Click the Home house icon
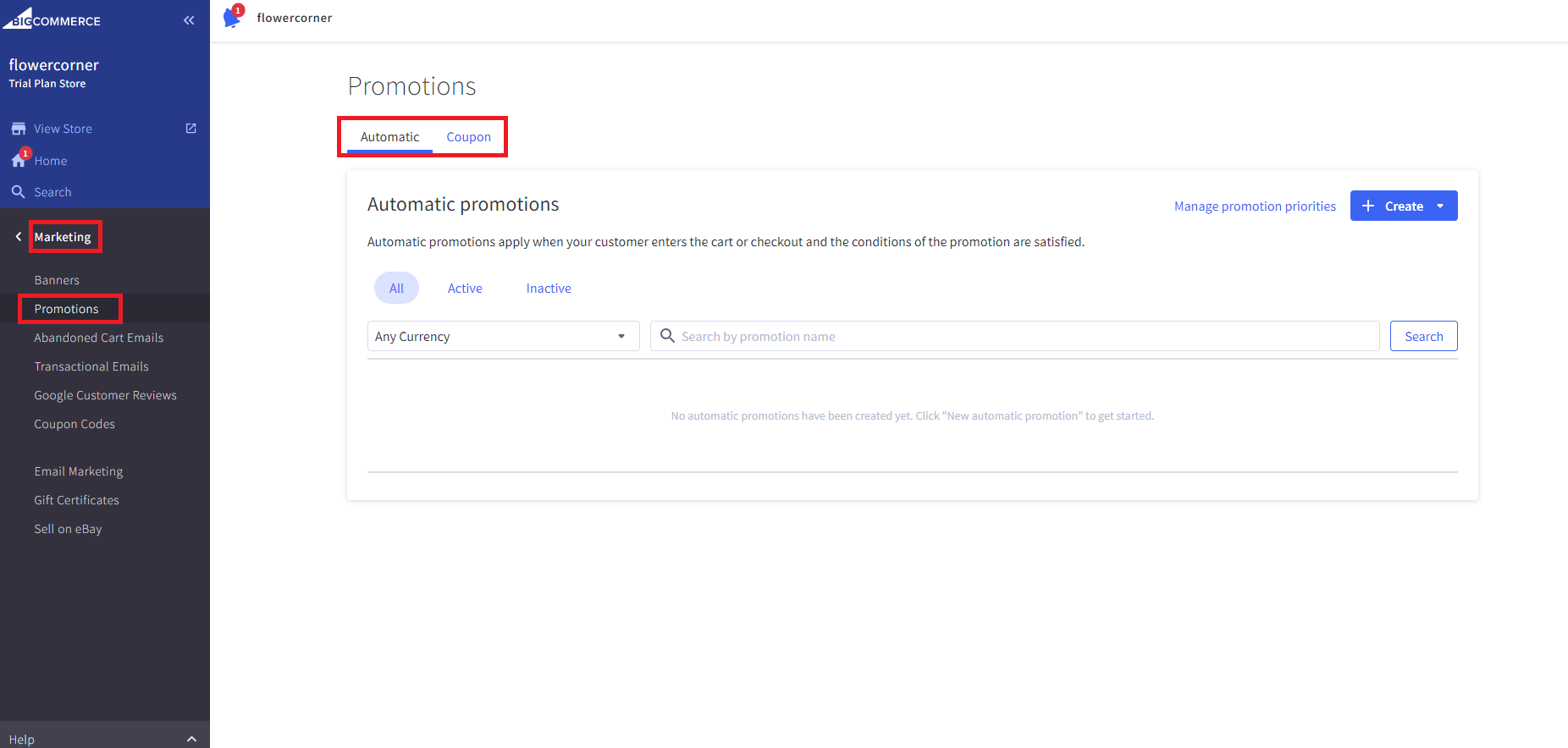 (19, 159)
